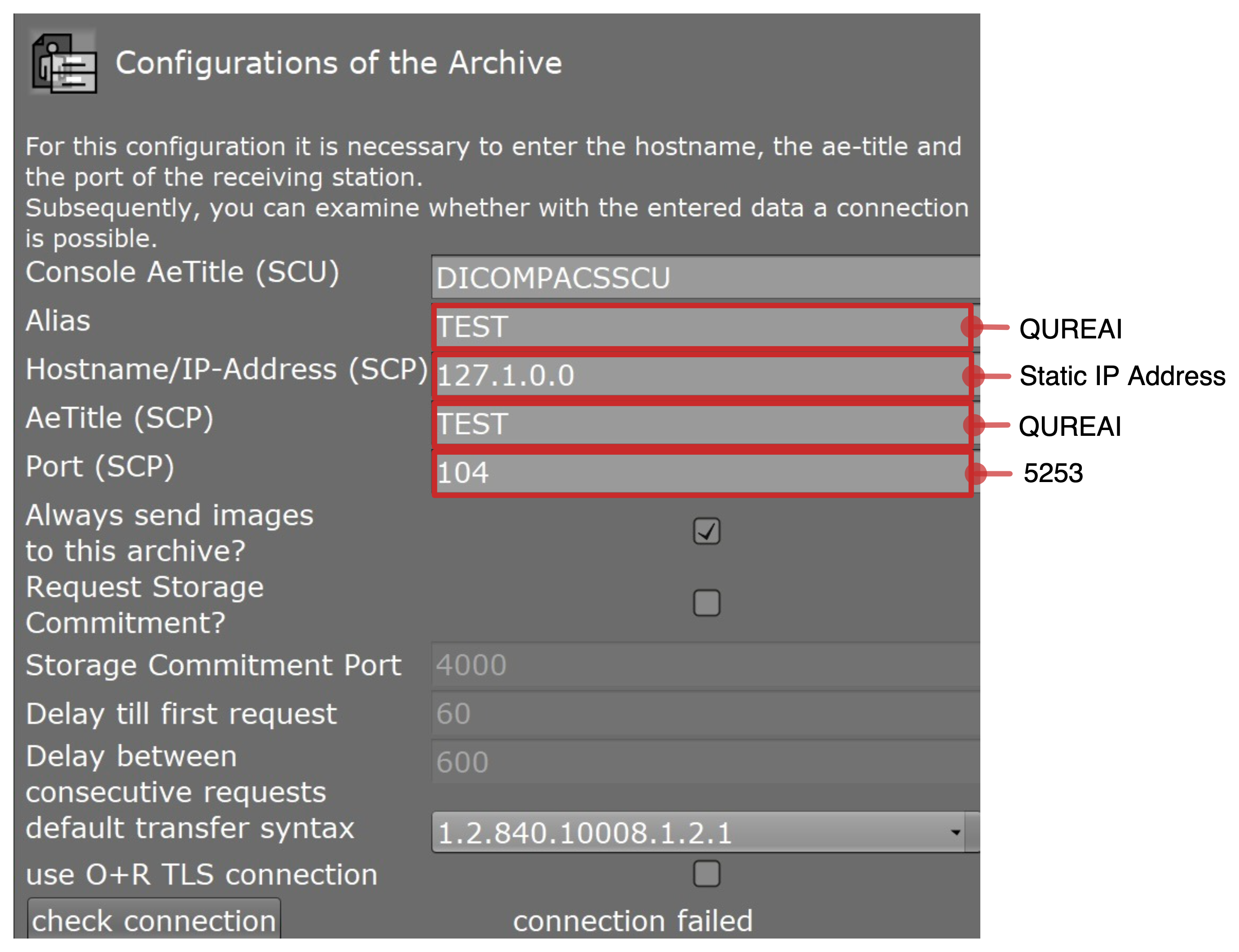
Task: Click the connection failed status text
Action: click(633, 920)
